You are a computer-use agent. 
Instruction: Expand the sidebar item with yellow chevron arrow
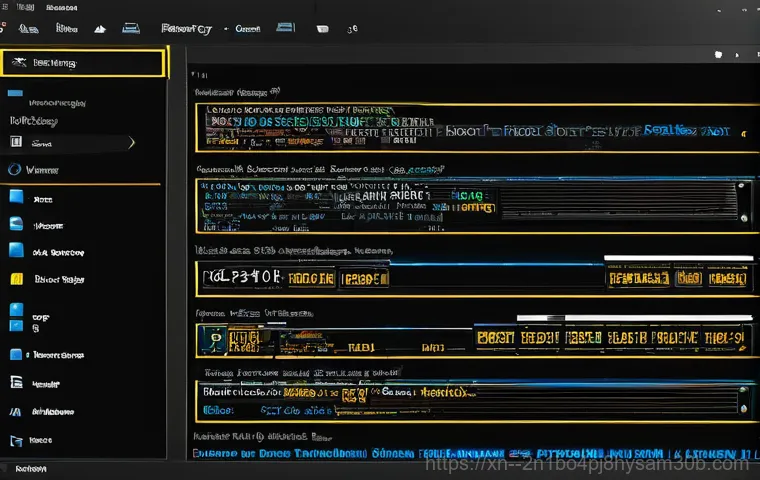coord(132,144)
